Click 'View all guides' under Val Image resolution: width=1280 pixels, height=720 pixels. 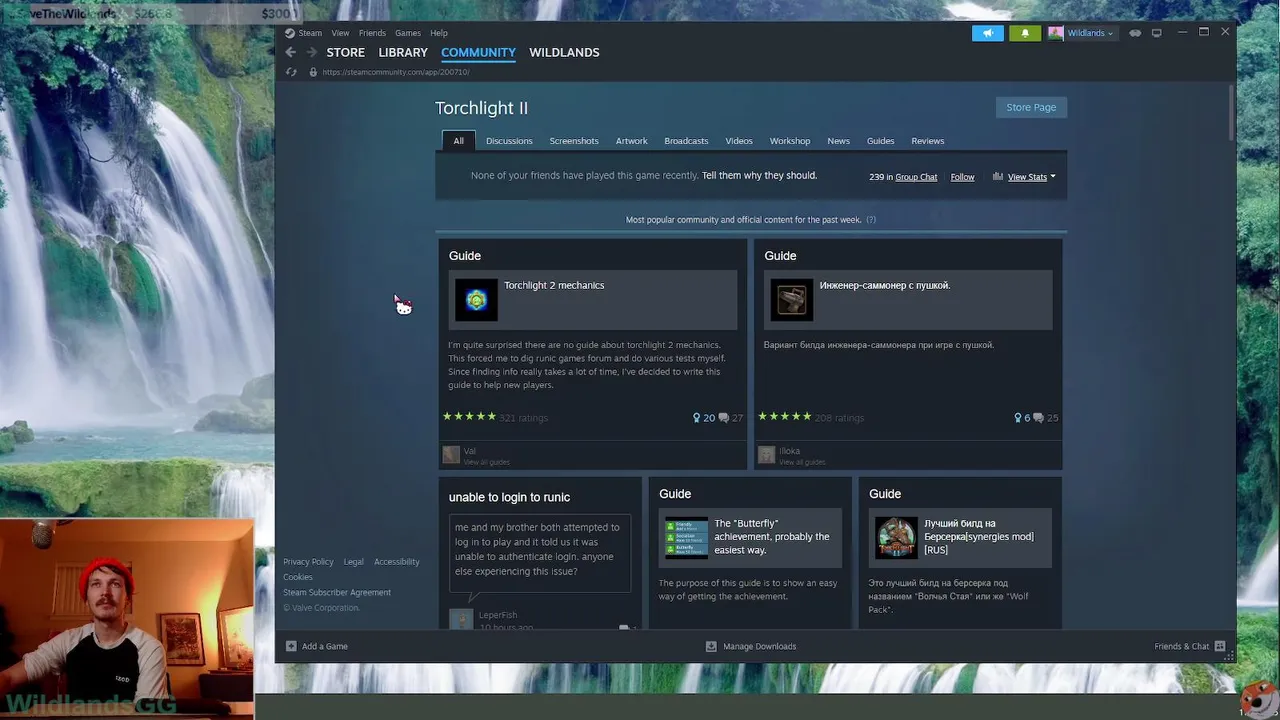486,462
